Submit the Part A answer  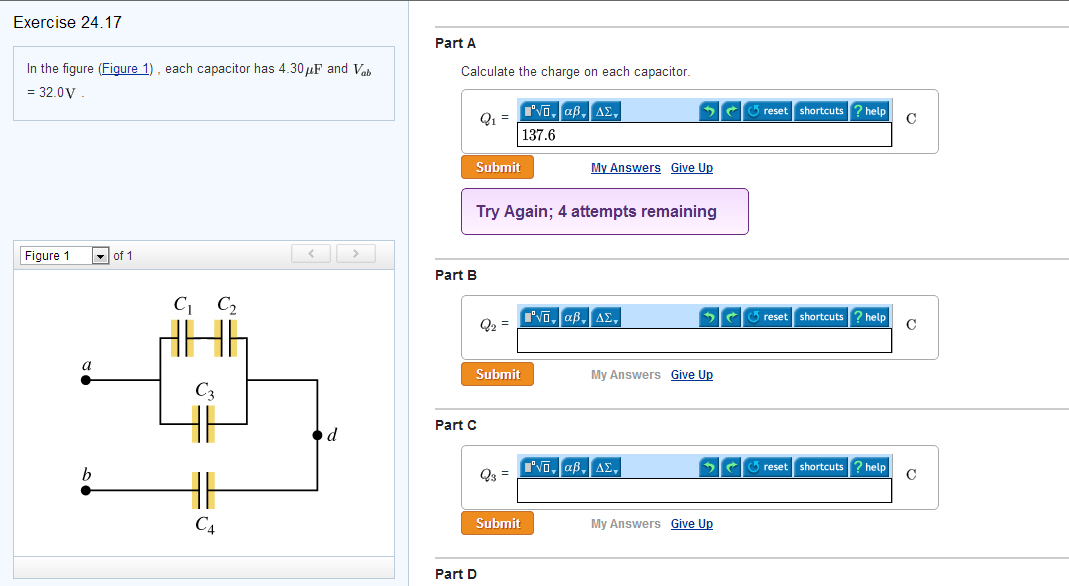(498, 168)
